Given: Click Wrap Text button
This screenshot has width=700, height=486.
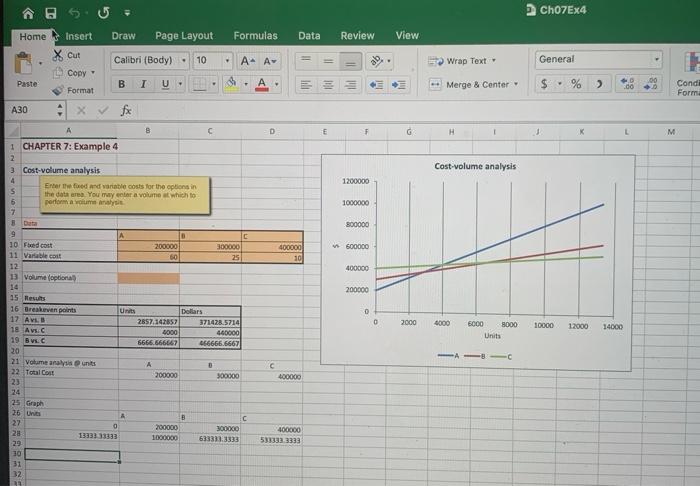Looking at the screenshot, I should (462, 61).
